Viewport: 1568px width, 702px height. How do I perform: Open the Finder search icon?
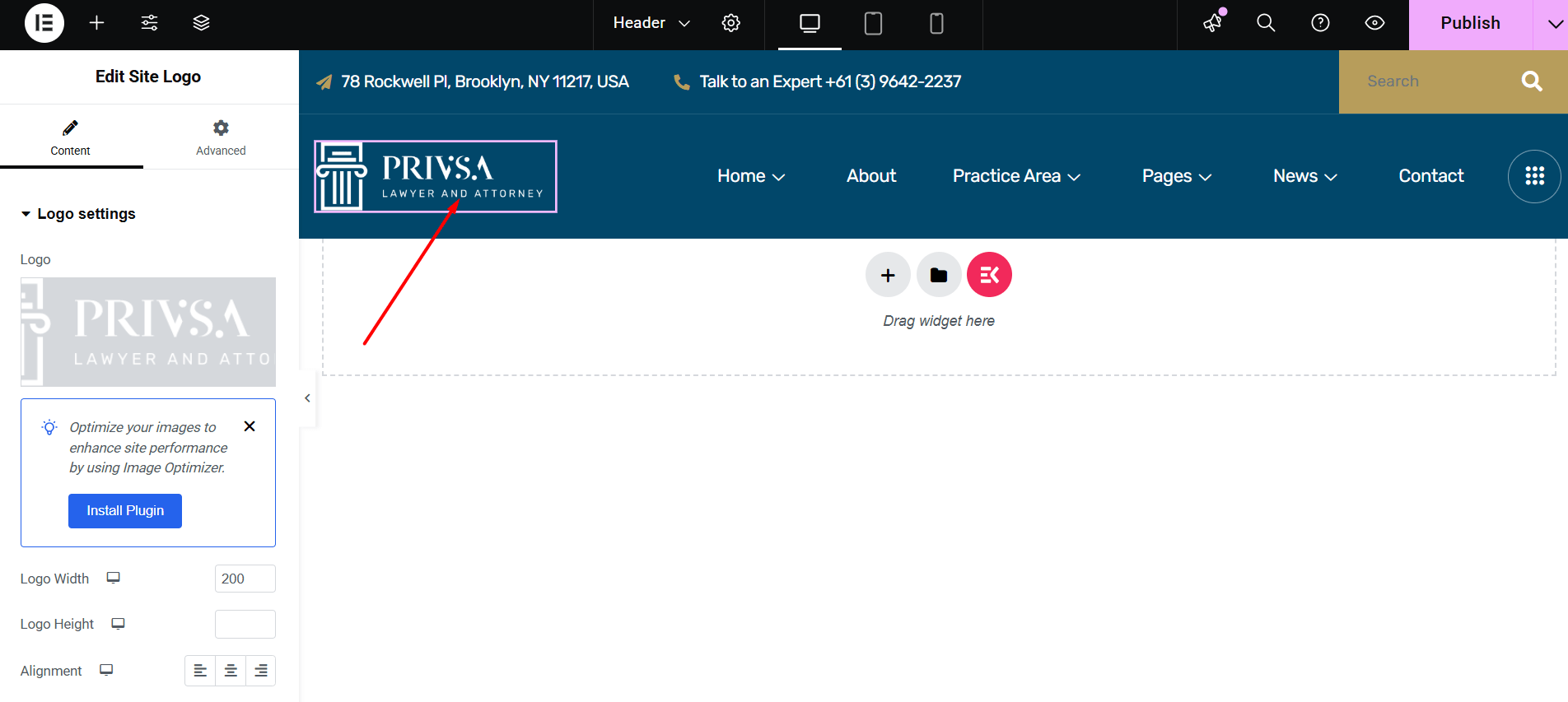point(1266,23)
